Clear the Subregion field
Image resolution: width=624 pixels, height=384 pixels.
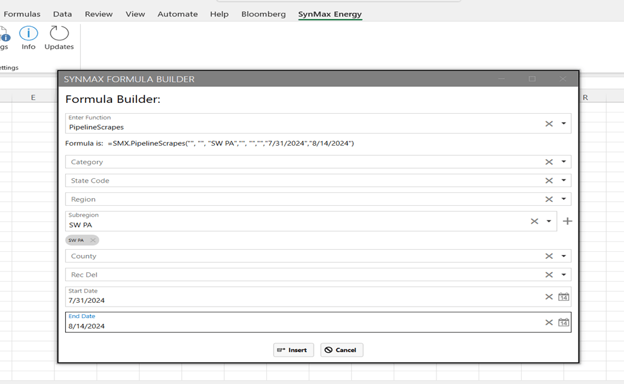[x=534, y=221]
